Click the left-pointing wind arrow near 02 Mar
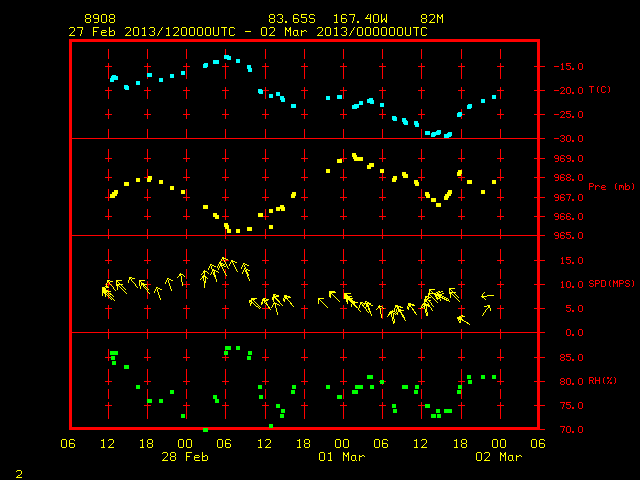This screenshot has width=640, height=480. pos(487,296)
